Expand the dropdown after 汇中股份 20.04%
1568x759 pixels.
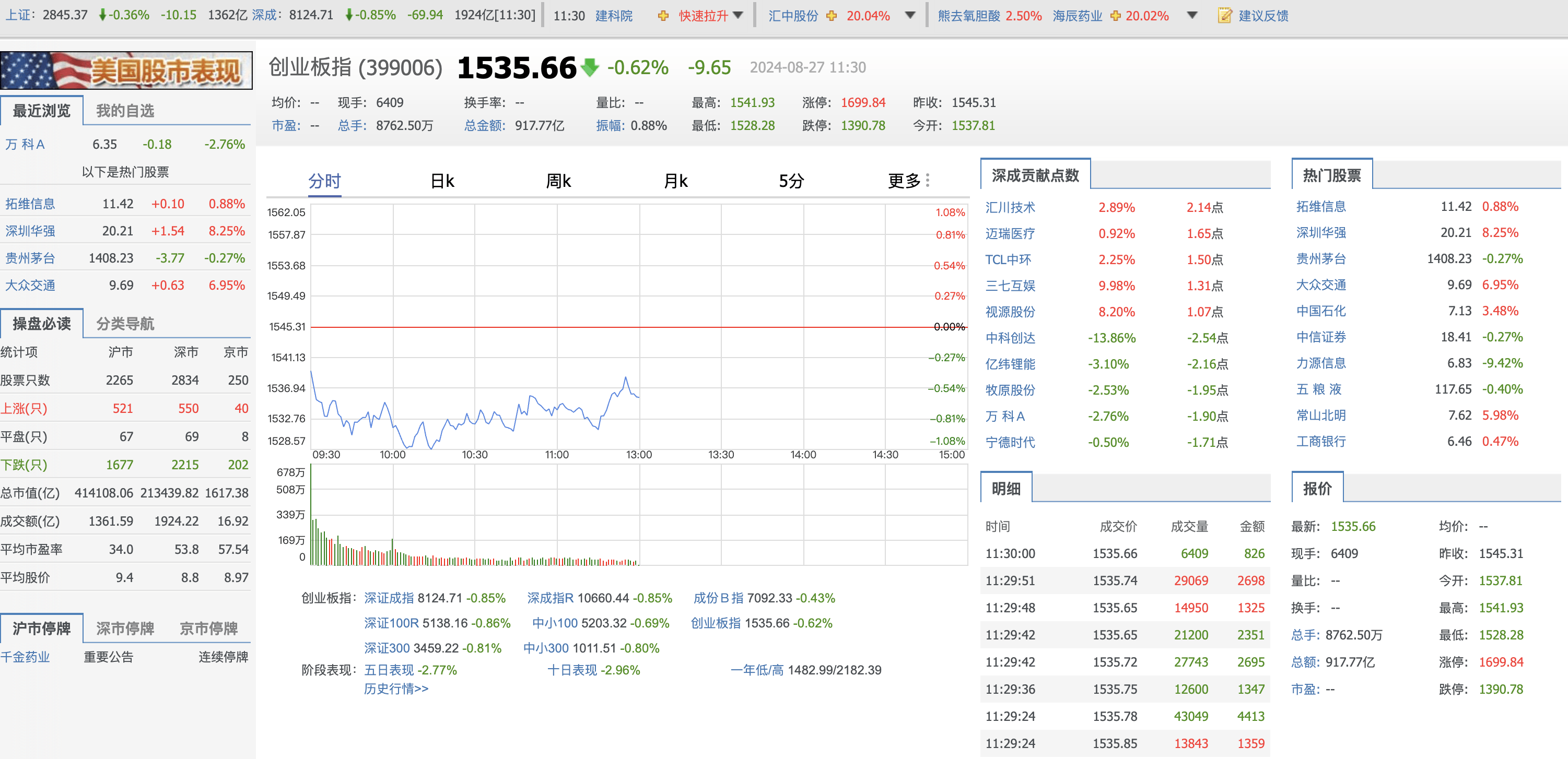[910, 16]
